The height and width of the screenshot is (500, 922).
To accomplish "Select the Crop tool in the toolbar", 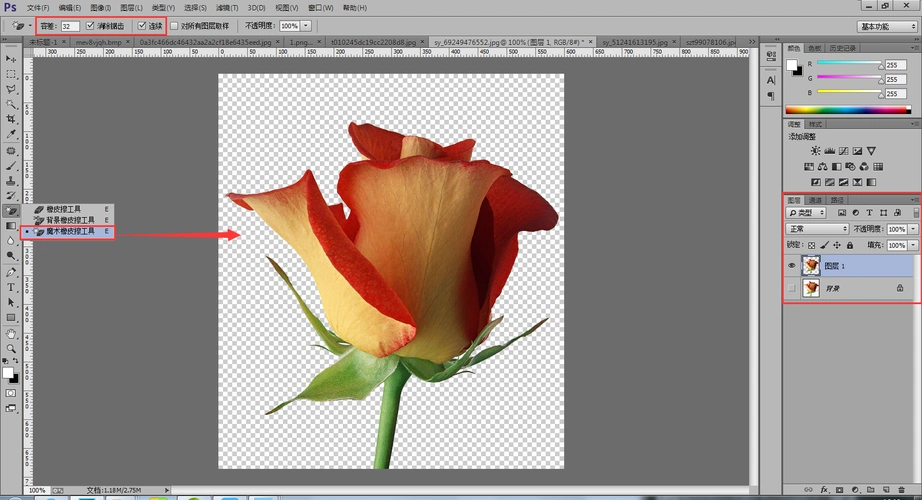I will (x=11, y=119).
